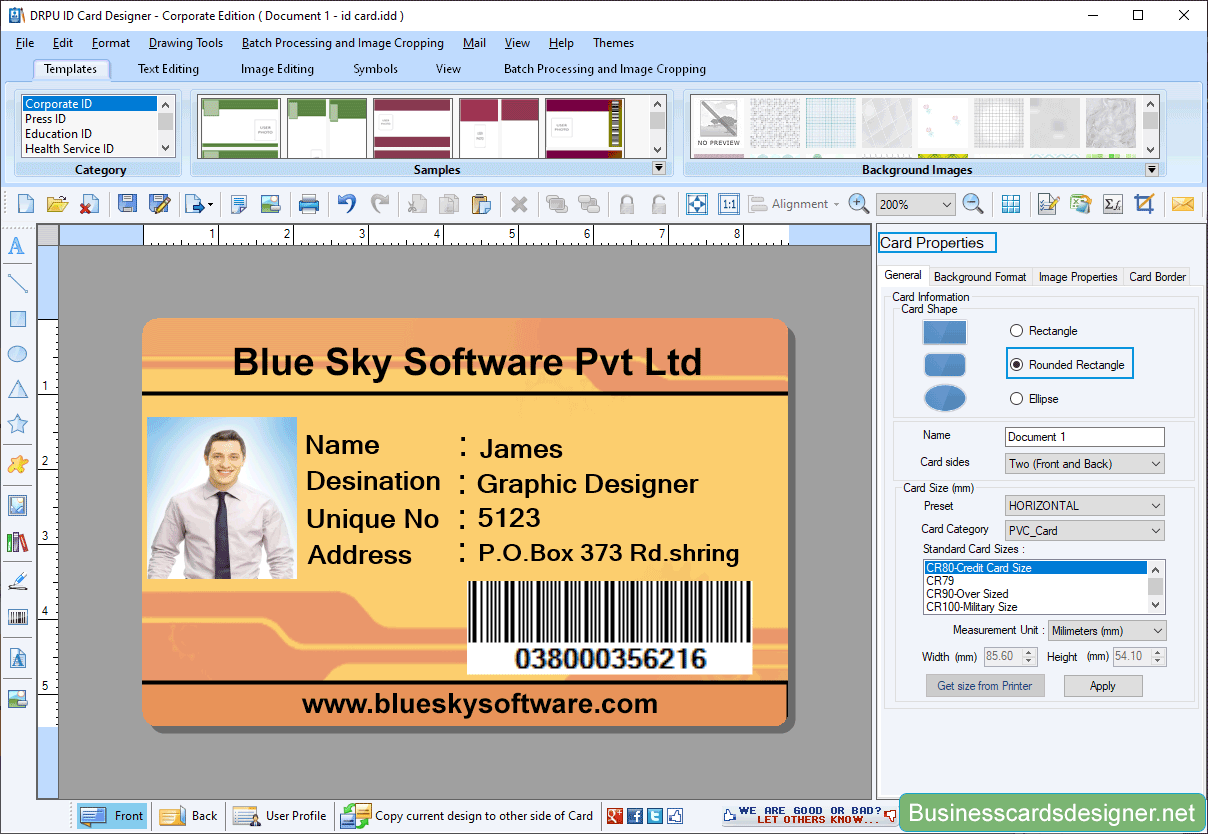Toggle the grid view icon
This screenshot has width=1208, height=834.
coord(1011,204)
